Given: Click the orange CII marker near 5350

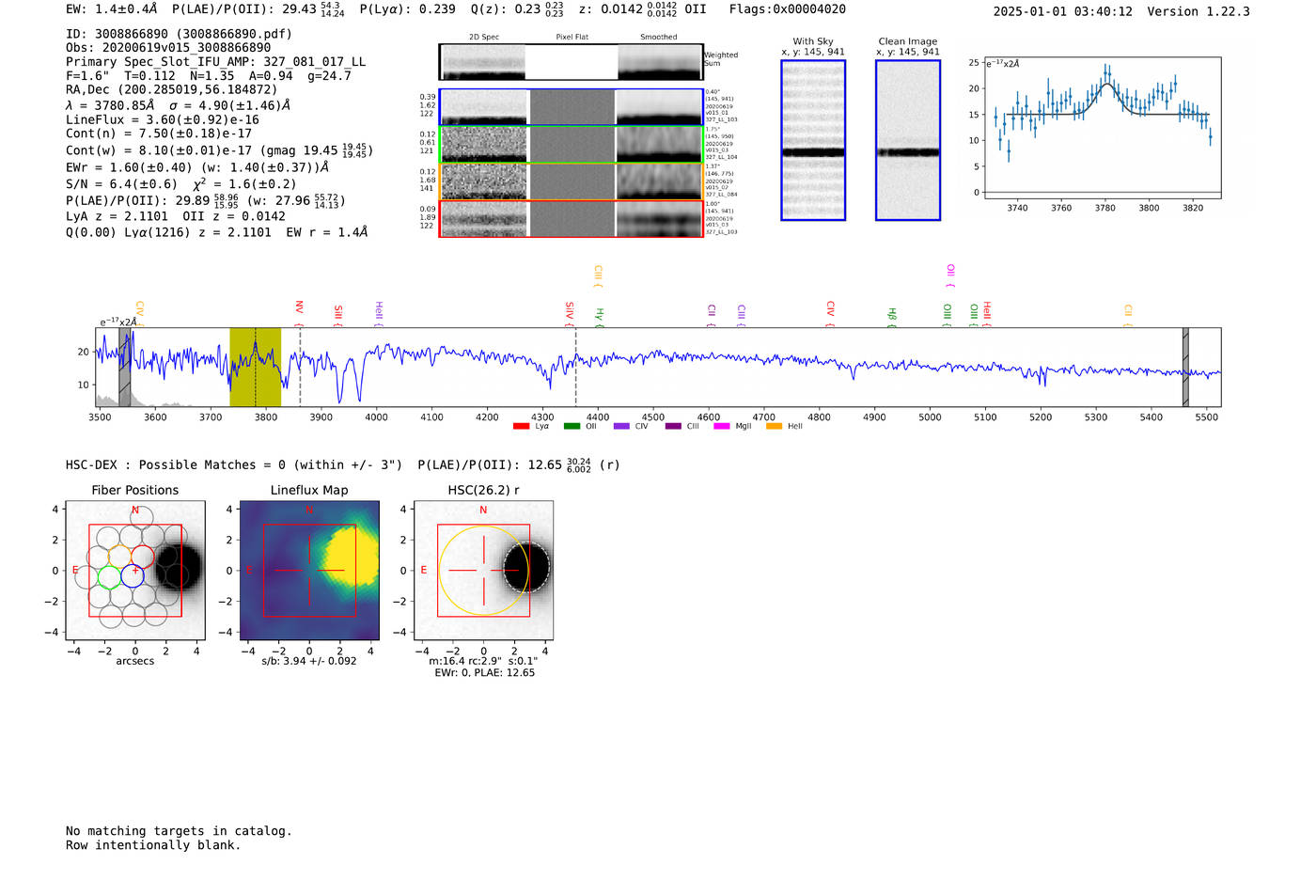Looking at the screenshot, I should pyautogui.click(x=1128, y=316).
